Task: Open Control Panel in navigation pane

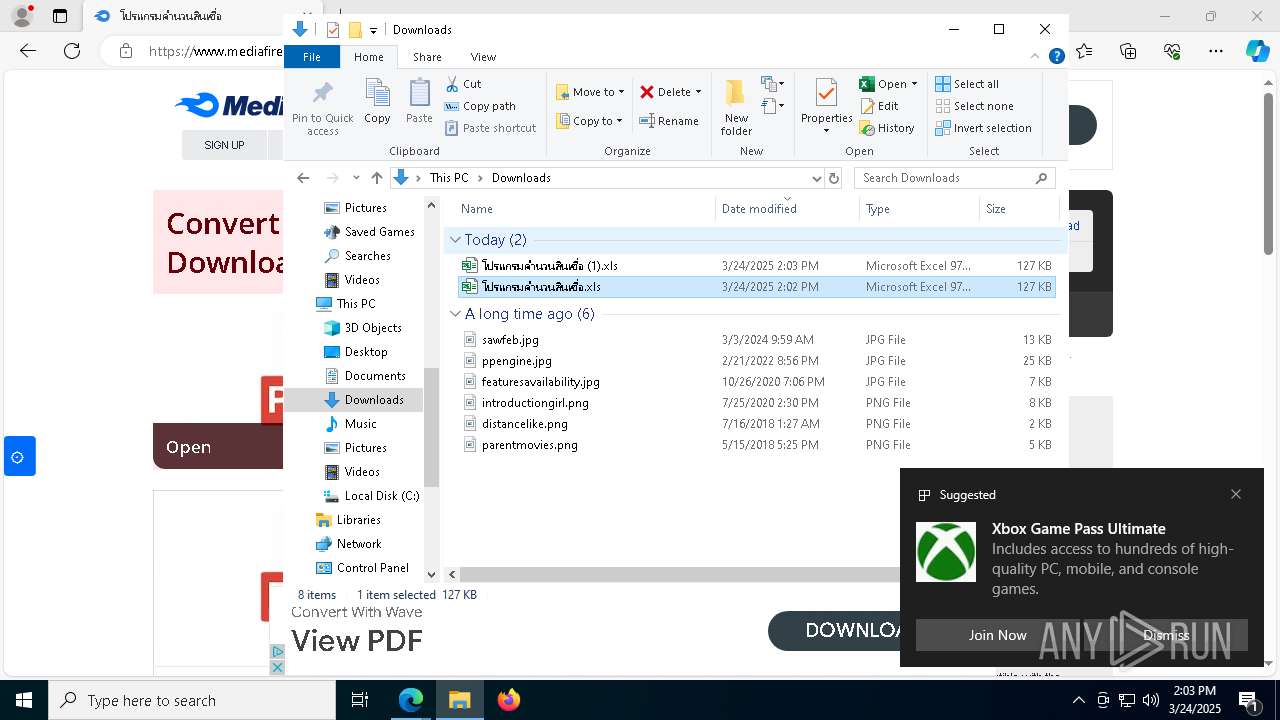Action: click(363, 568)
